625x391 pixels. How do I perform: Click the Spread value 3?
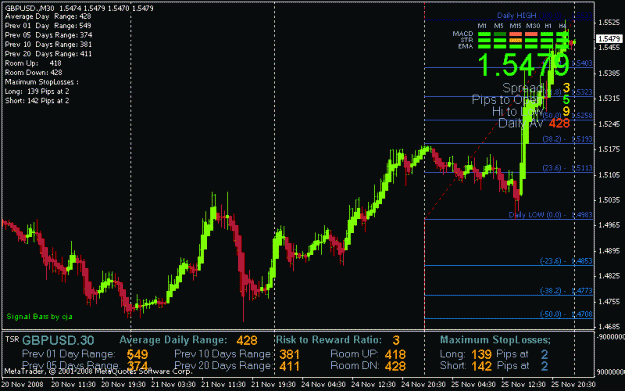(566, 88)
